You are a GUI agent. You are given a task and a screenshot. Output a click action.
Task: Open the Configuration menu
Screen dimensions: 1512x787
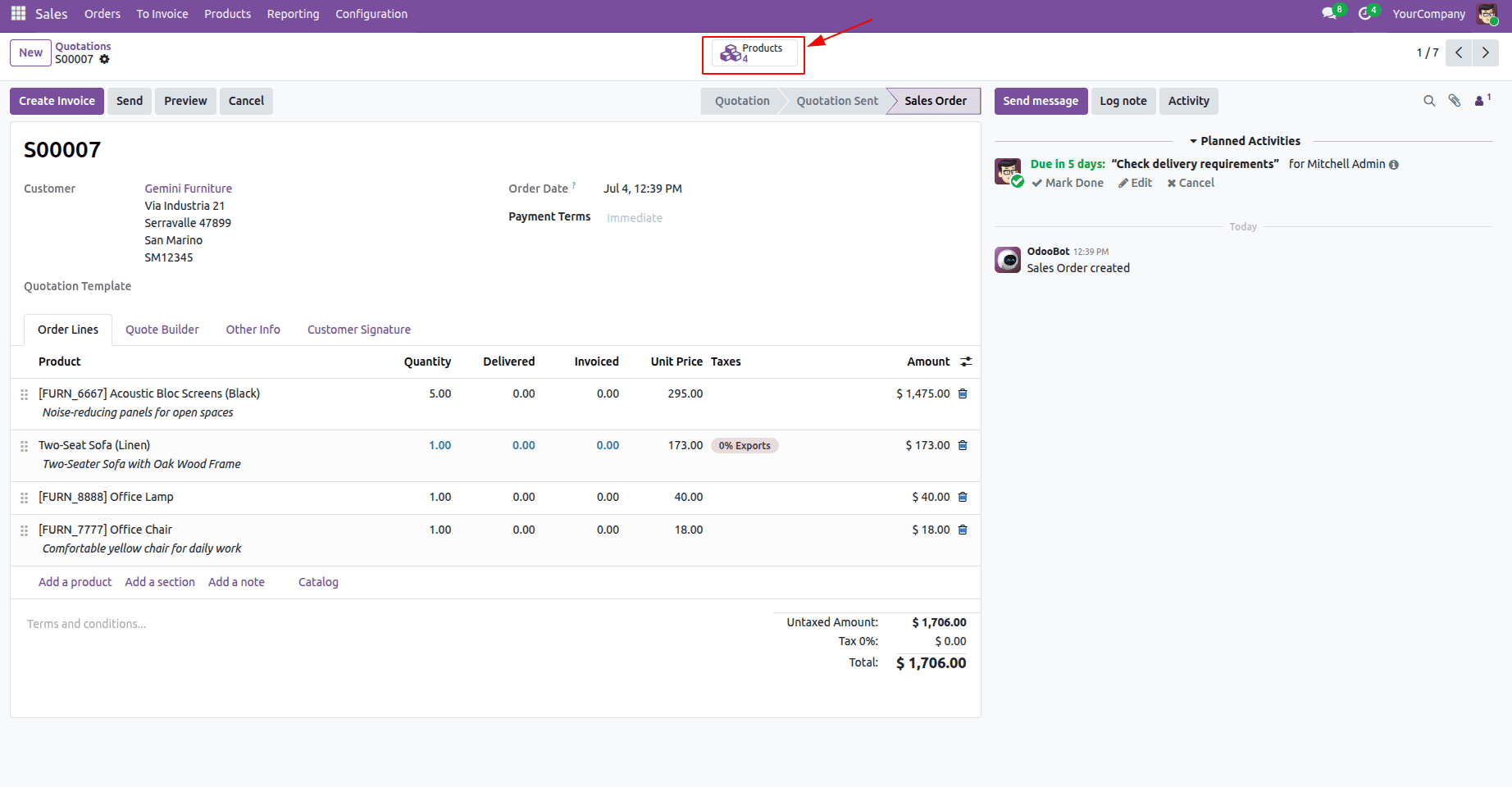[371, 14]
